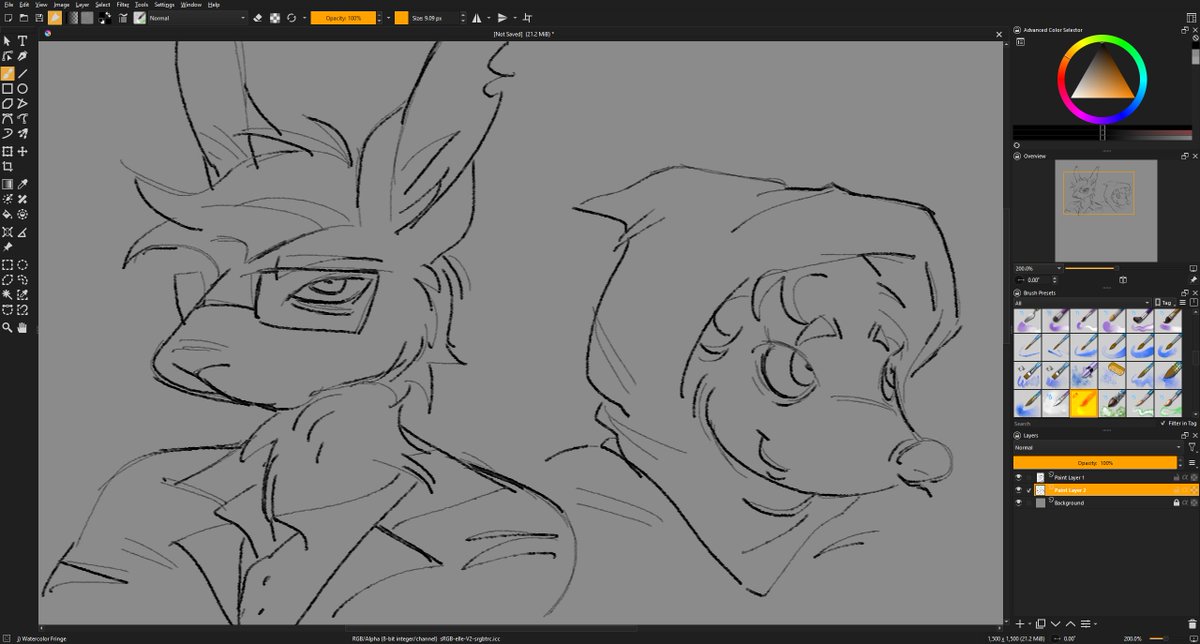
Task: Open the Filter menu
Action: pos(123,4)
